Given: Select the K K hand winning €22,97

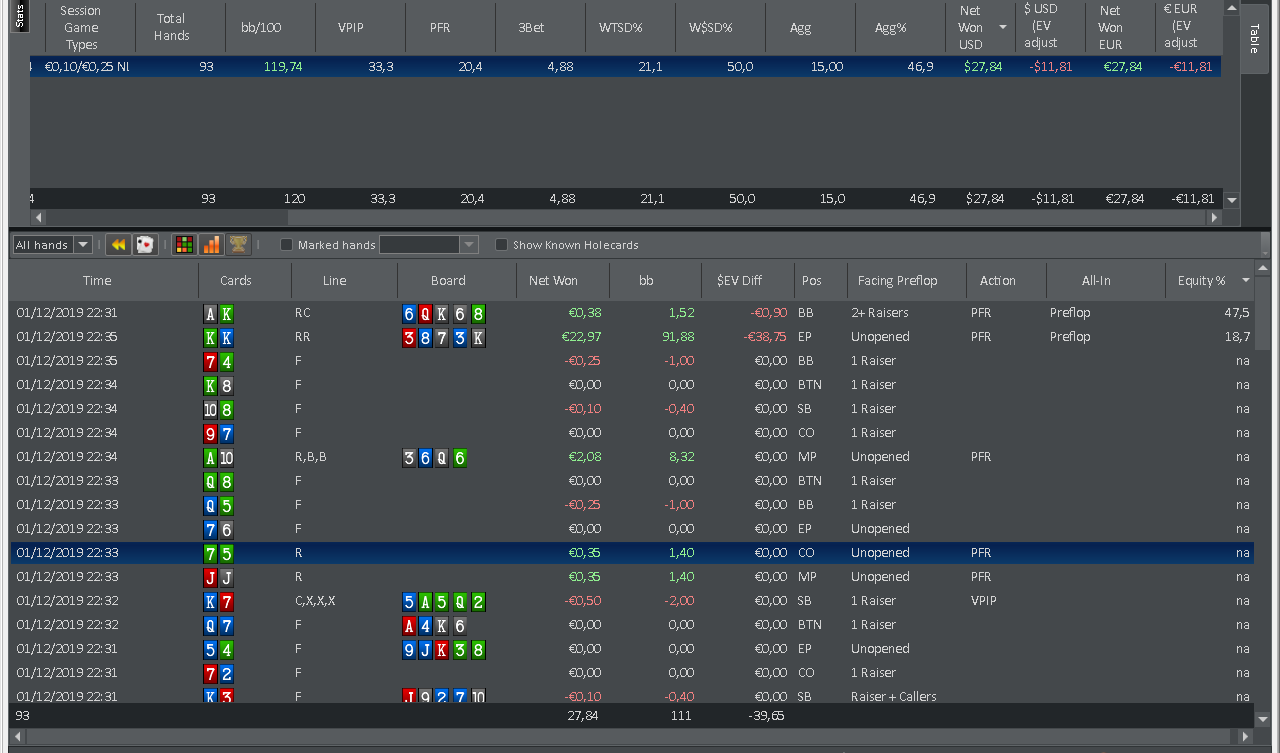Looking at the screenshot, I should pyautogui.click(x=632, y=337).
